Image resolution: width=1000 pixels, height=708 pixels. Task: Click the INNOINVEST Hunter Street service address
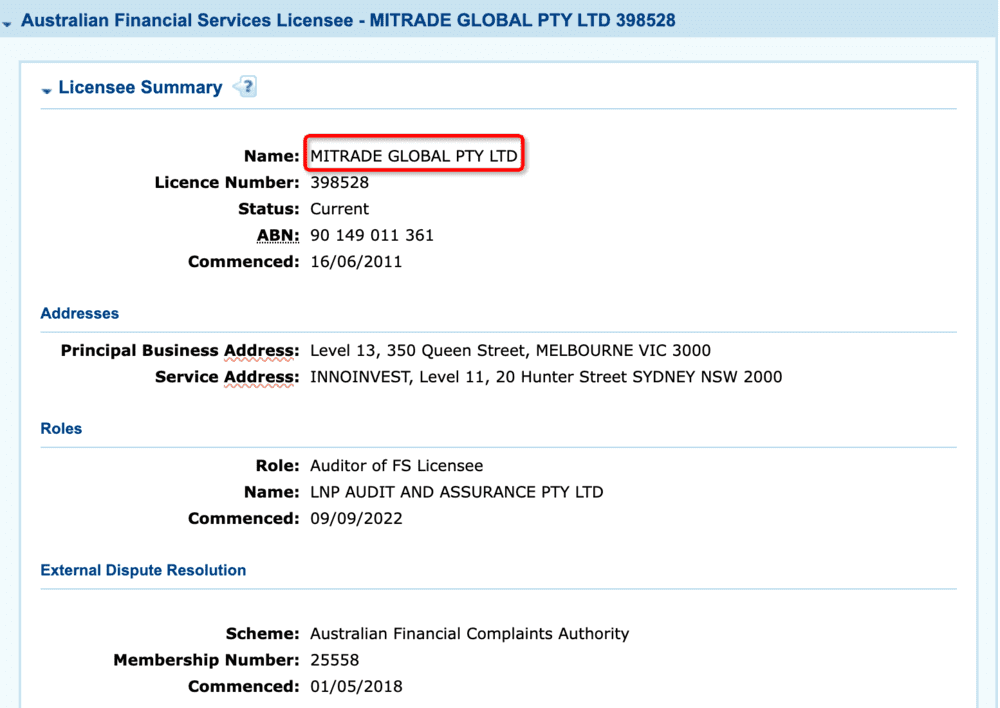tap(546, 377)
